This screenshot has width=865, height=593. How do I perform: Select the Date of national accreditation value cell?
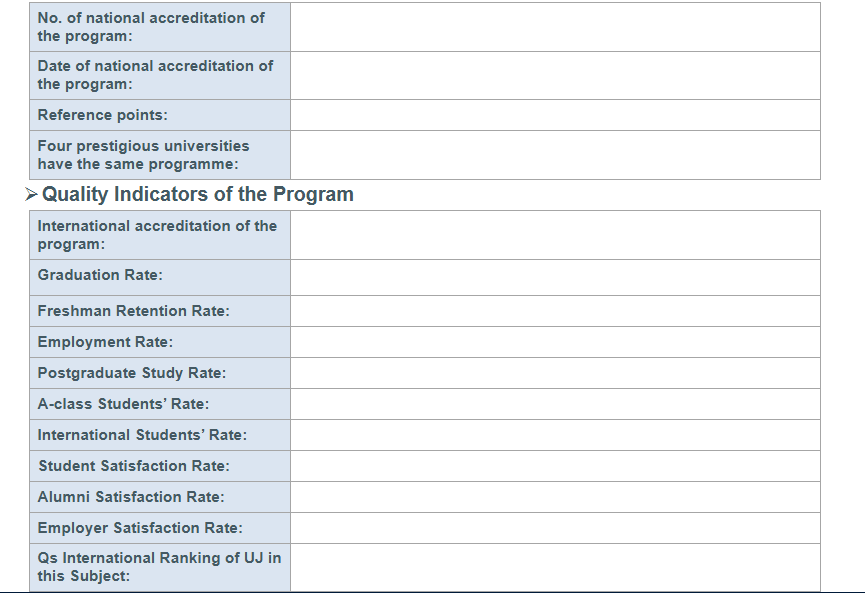point(555,75)
